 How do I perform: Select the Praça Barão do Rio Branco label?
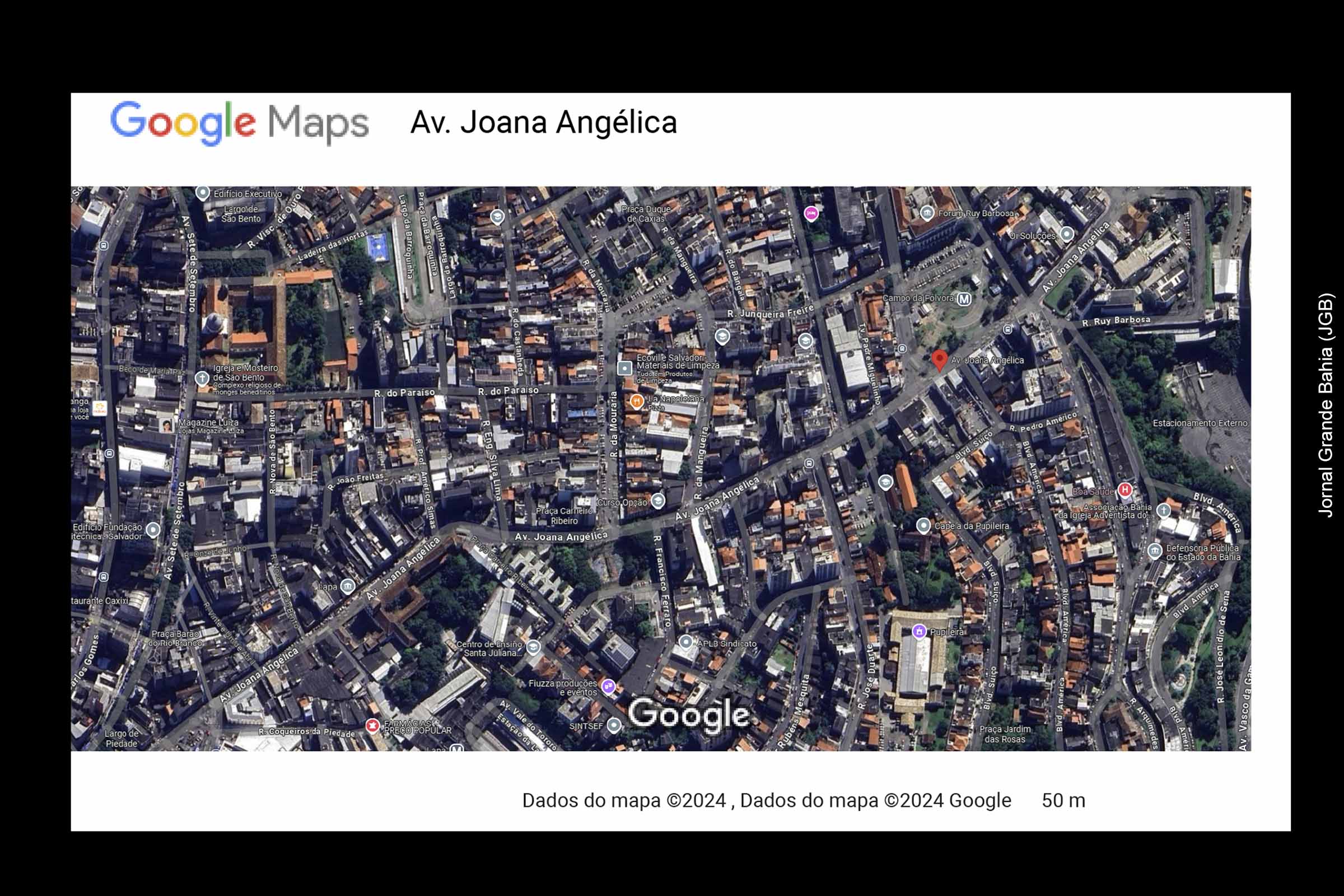175,638
